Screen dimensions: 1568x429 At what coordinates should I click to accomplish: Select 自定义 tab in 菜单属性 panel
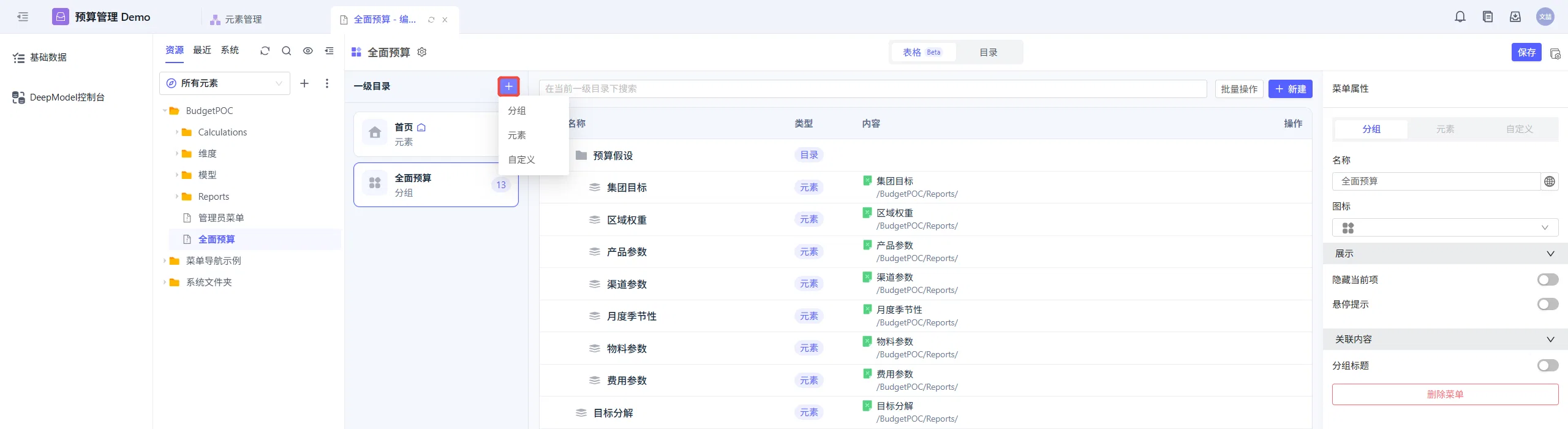(1519, 129)
